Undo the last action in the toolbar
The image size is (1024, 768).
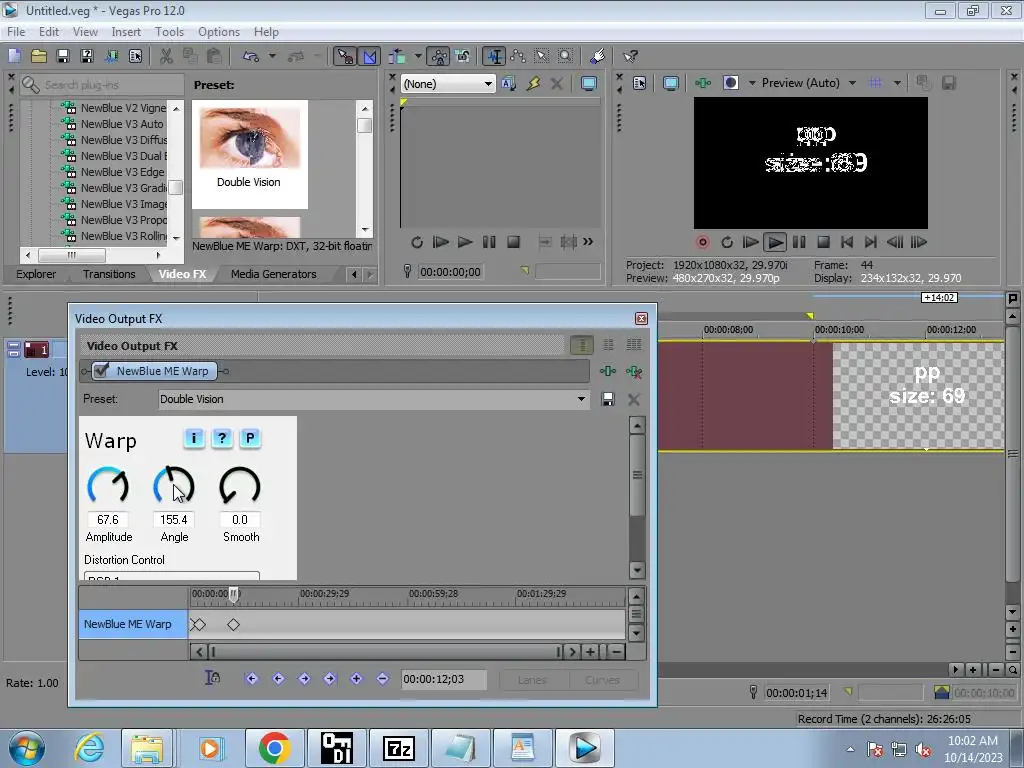(251, 56)
